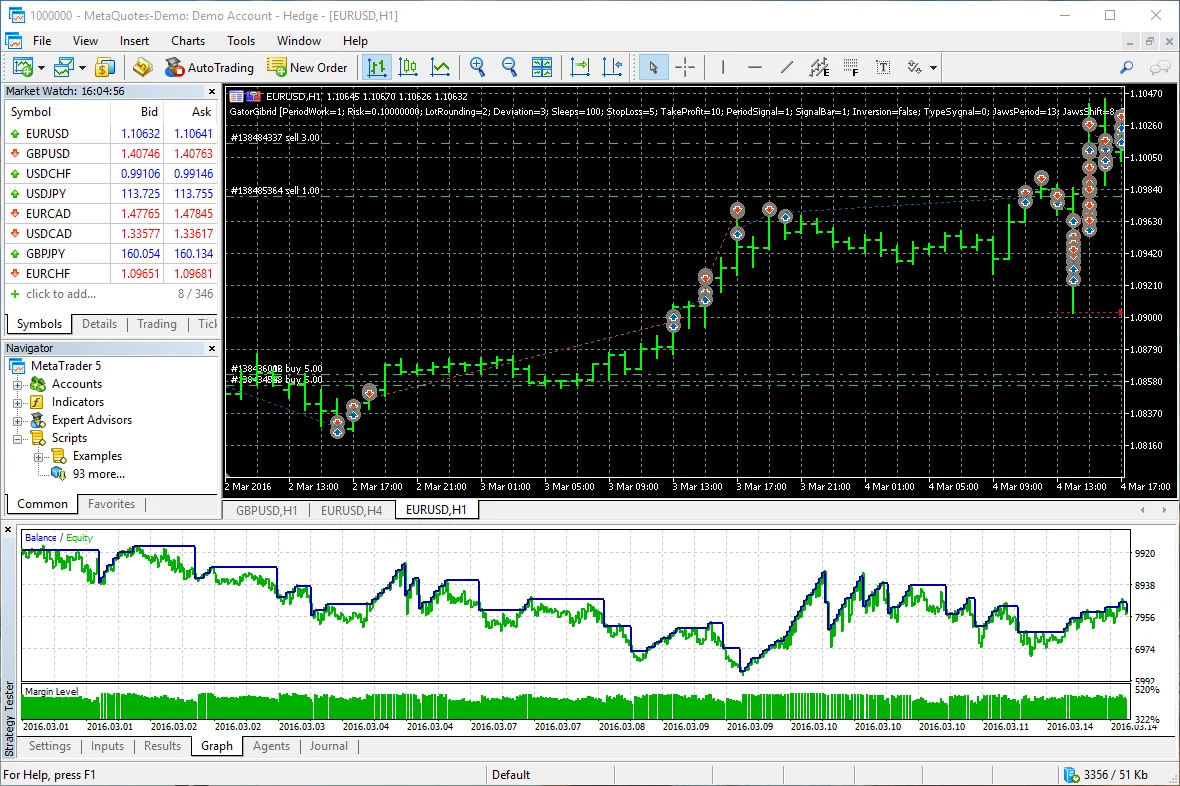
Task: Draw a horizontal line on the chart
Action: [755, 67]
